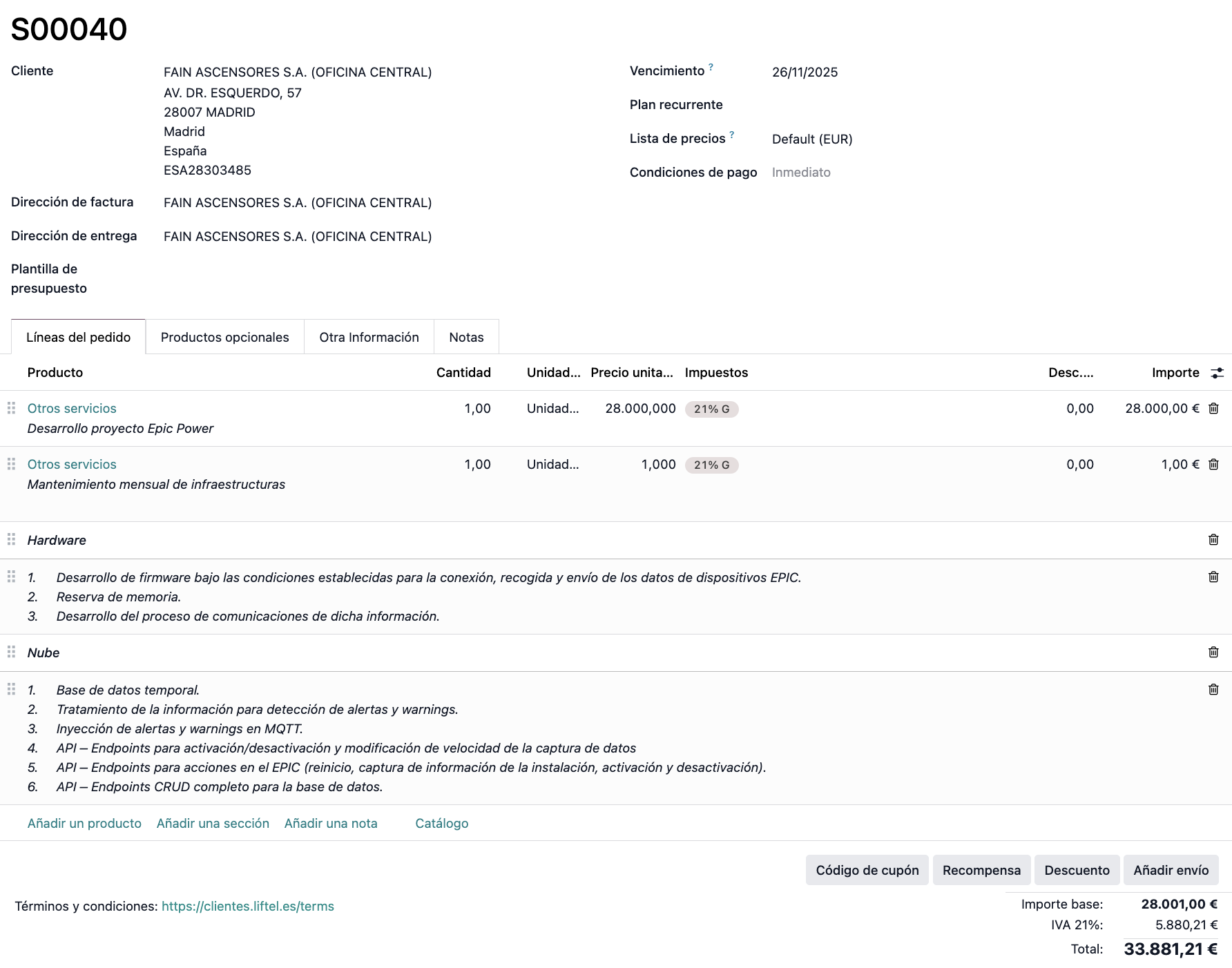Click the Vencimiento date 26/11/2025 field
This screenshot has width=1232, height=968.
[805, 72]
